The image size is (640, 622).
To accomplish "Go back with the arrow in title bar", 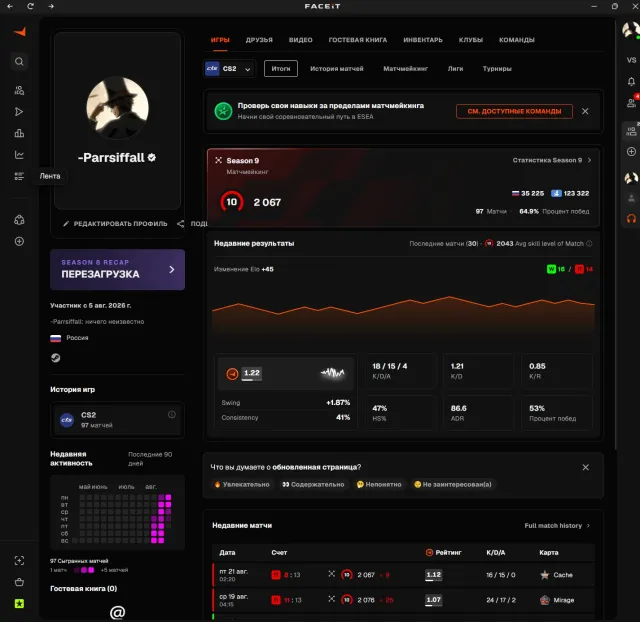I will (10, 6).
